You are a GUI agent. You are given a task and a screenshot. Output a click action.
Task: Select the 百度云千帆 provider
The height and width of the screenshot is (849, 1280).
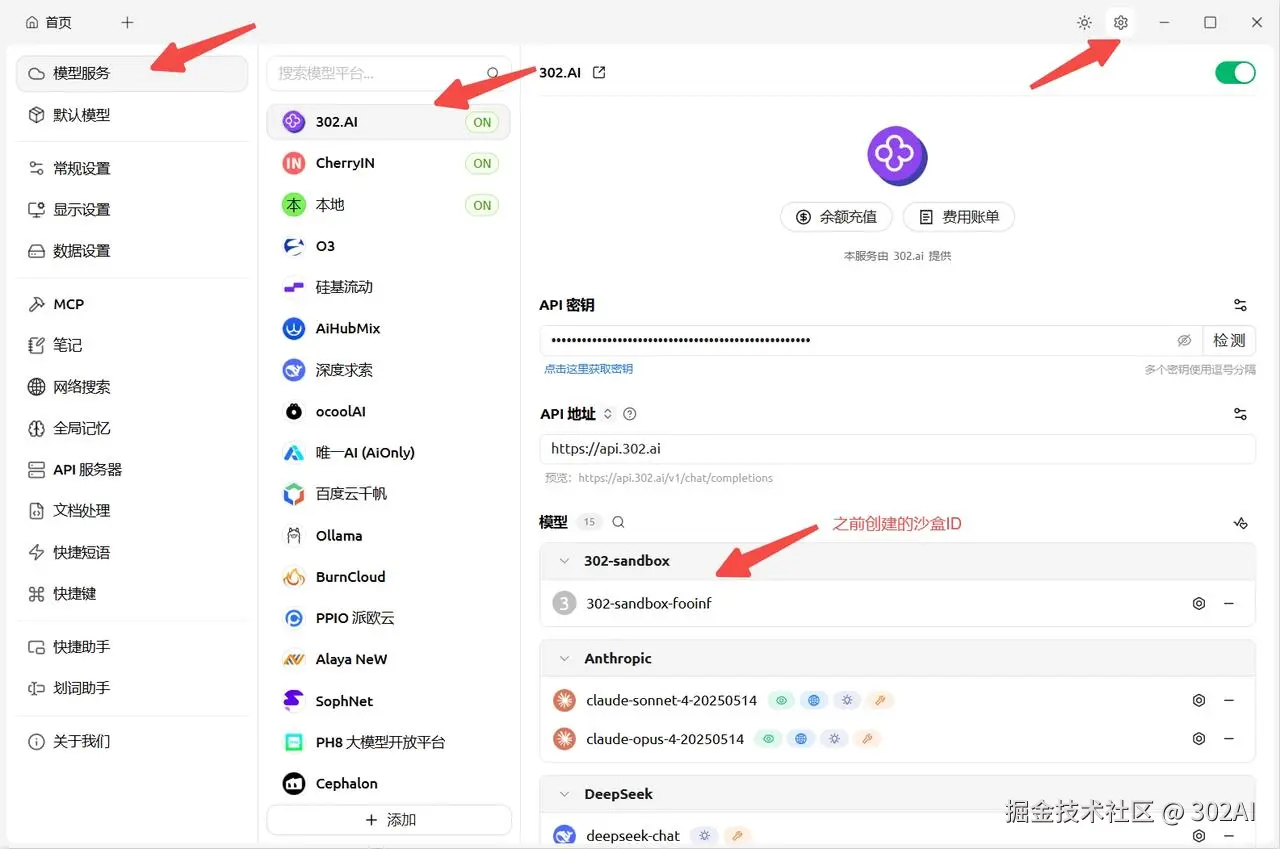(389, 494)
